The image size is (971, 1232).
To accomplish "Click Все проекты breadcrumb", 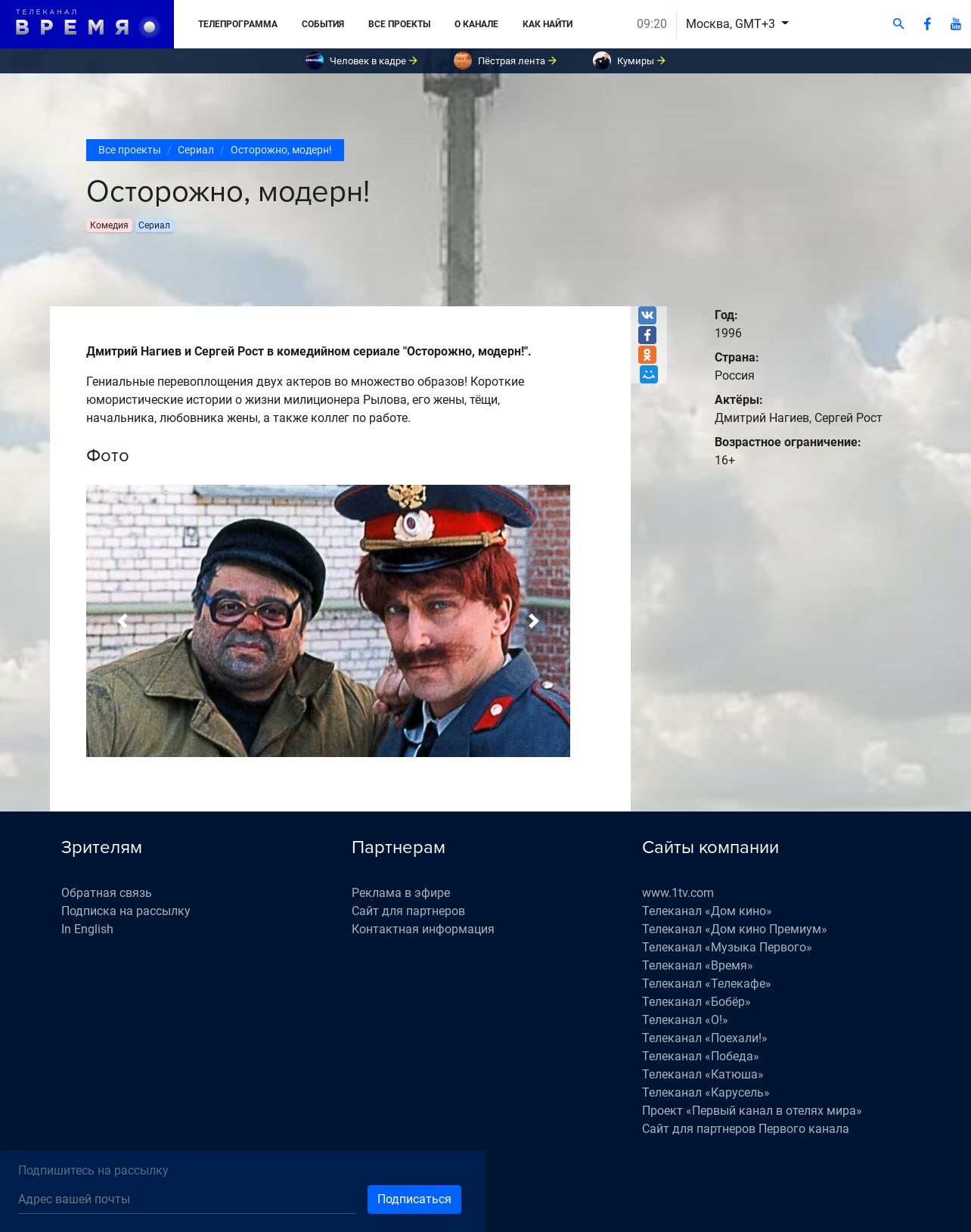I will click(x=129, y=150).
